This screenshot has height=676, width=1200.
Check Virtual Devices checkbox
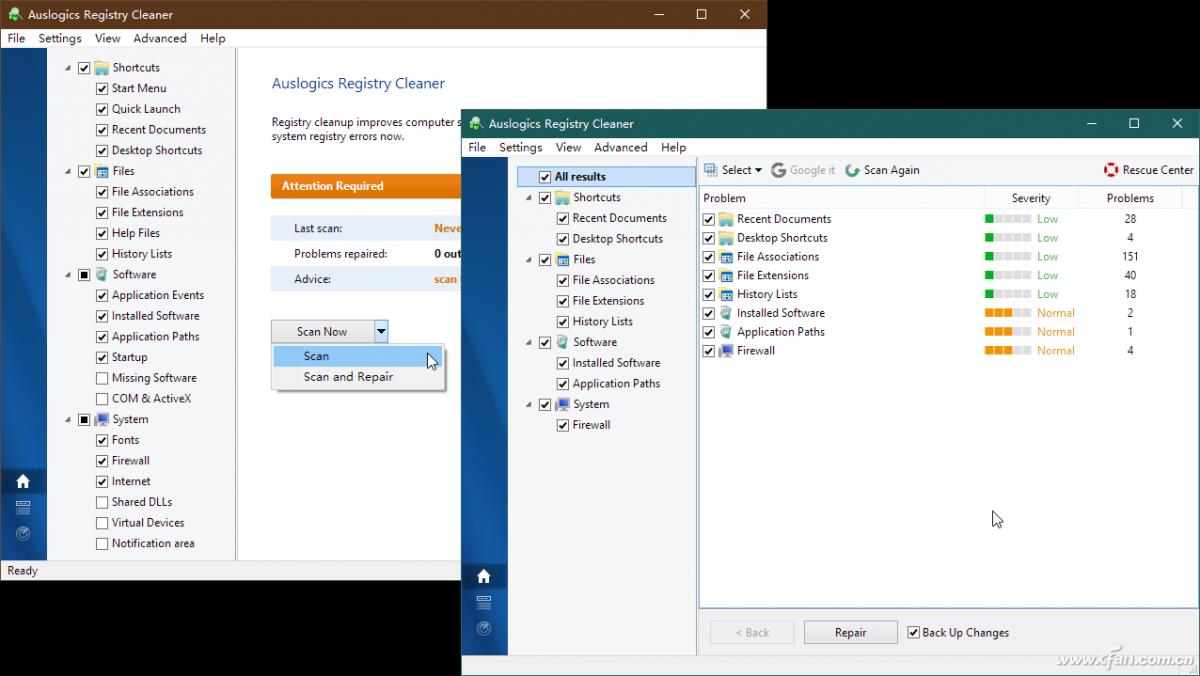click(102, 523)
